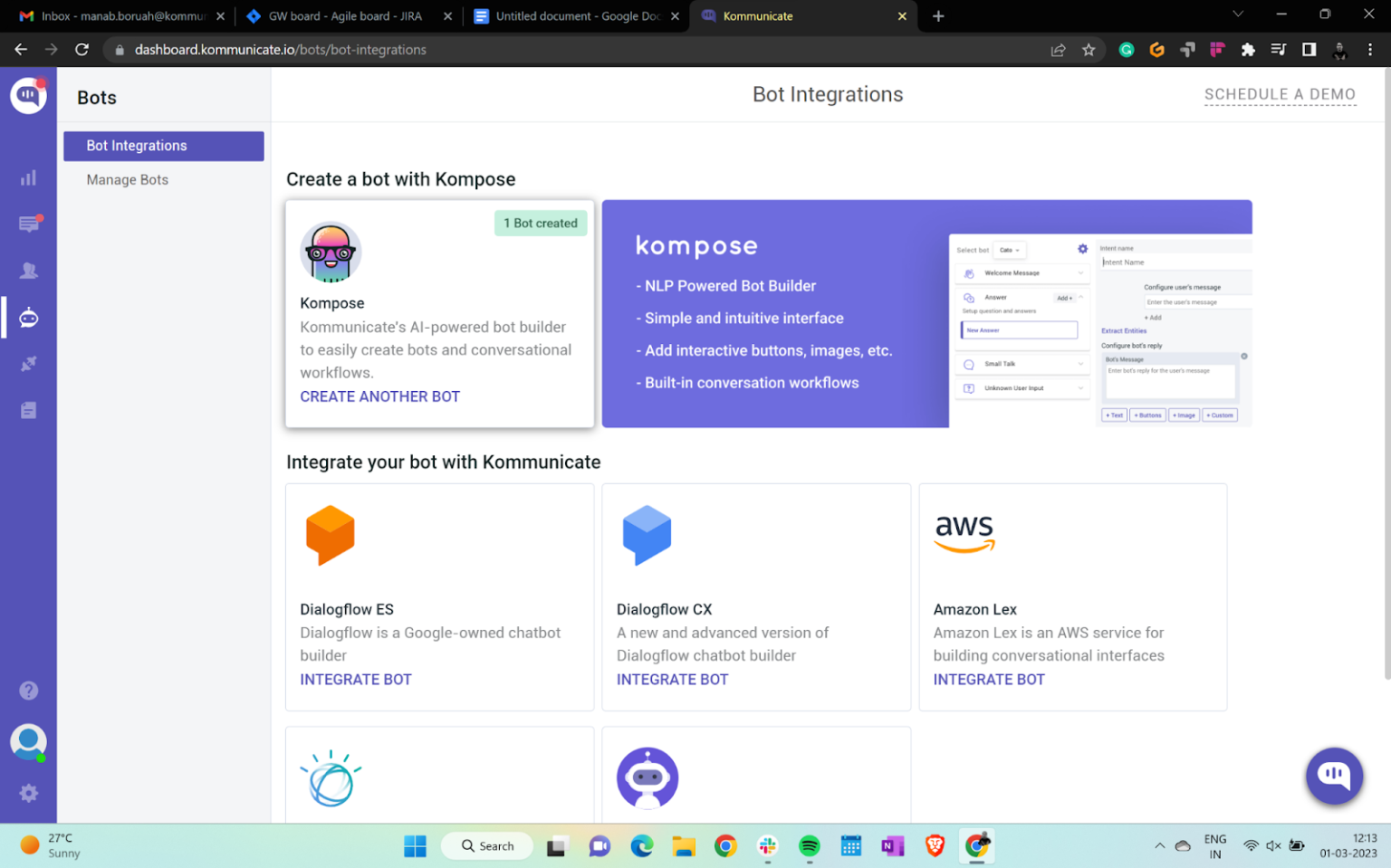
Task: Open the Users section via the people icon
Action: (28, 271)
